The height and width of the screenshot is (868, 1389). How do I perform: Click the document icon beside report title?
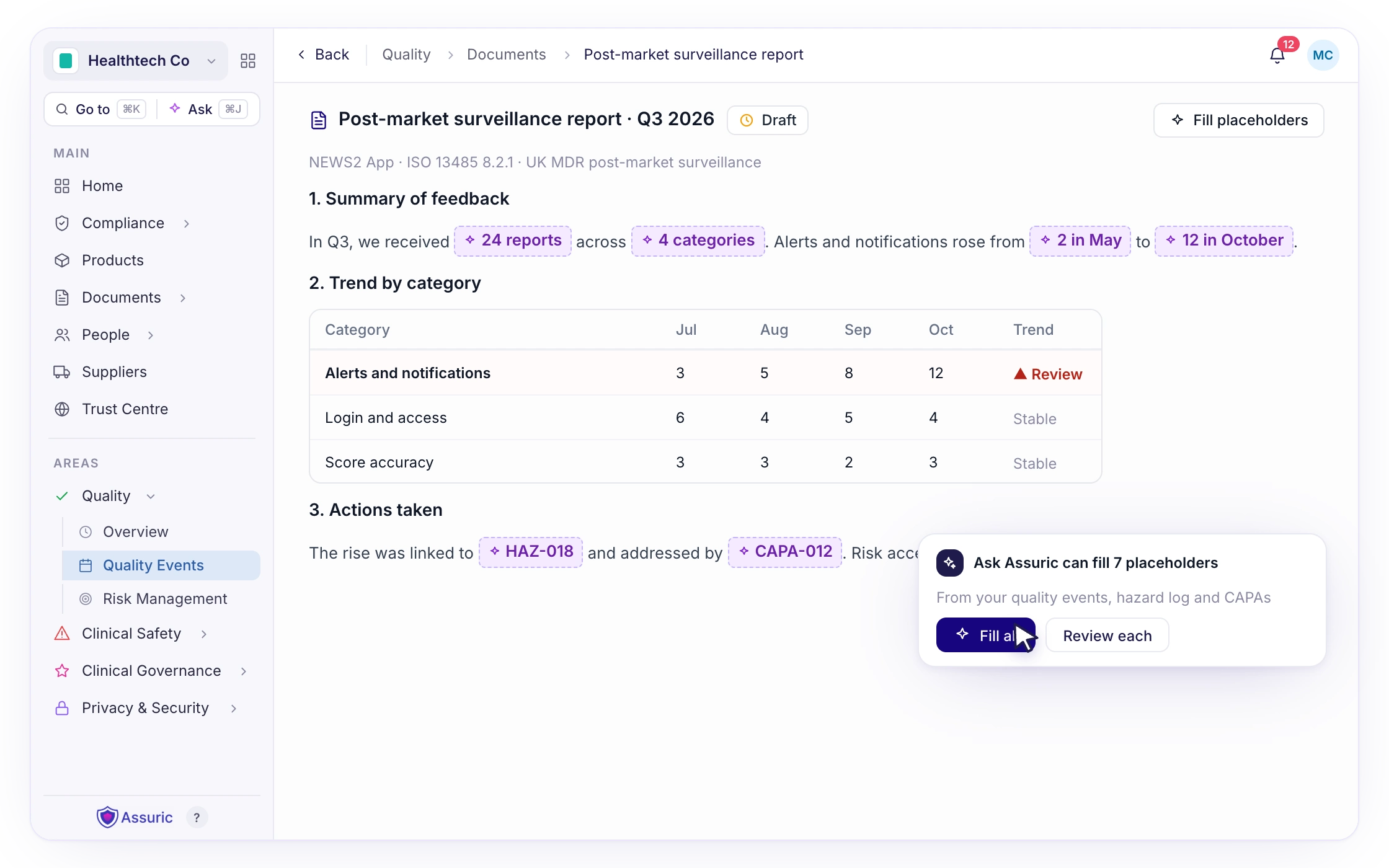[x=319, y=120]
